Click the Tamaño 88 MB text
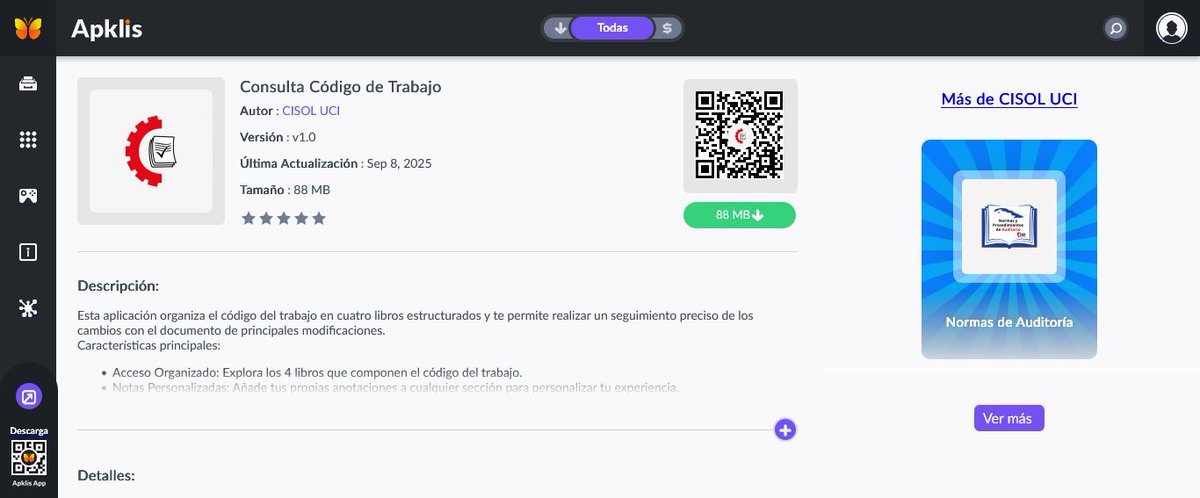Viewport: 1200px width, 498px height. click(285, 190)
